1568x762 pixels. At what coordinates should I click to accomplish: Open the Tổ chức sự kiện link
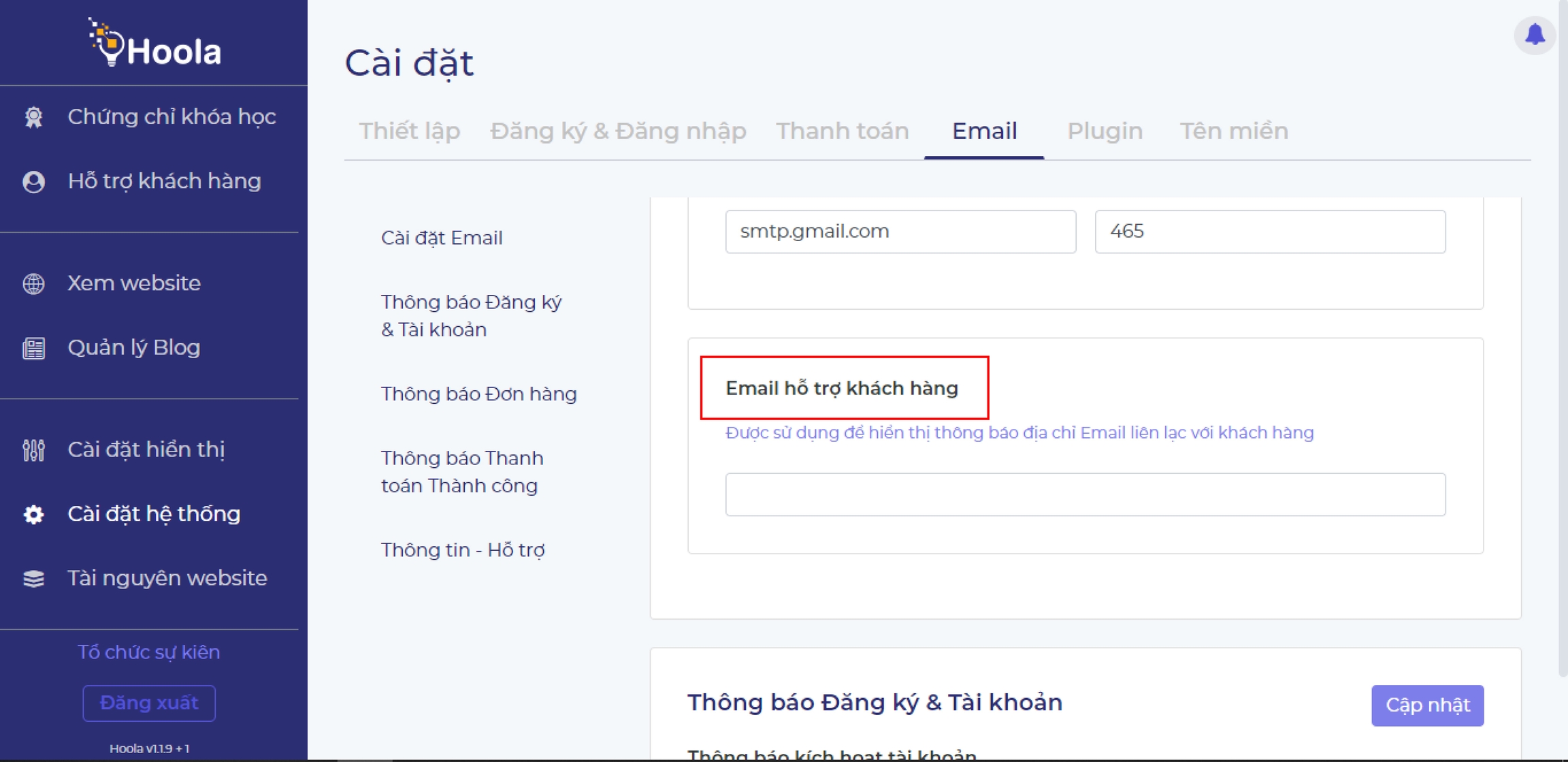(x=149, y=652)
